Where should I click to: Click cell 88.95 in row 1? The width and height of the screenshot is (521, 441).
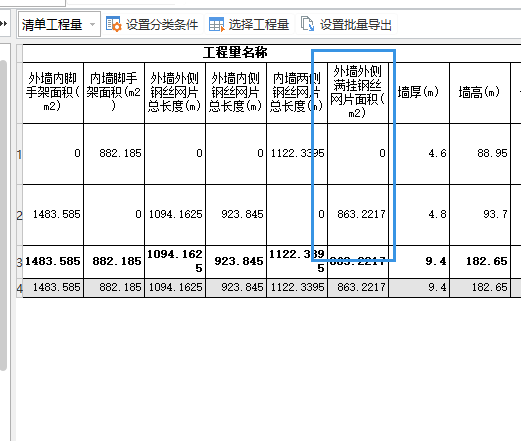coord(480,154)
